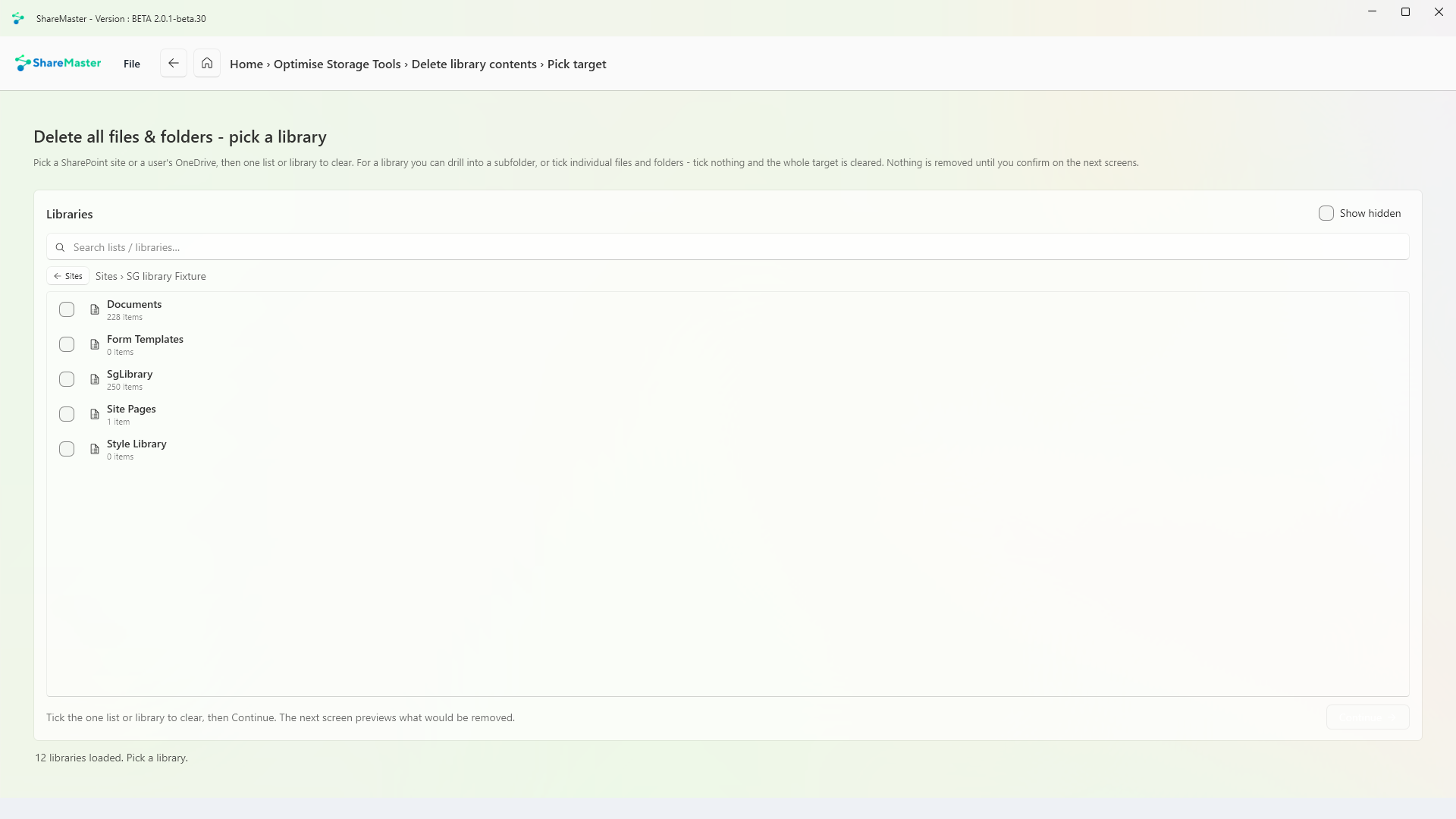Click the faded Continue button
This screenshot has height=819, width=1456.
(x=1367, y=717)
